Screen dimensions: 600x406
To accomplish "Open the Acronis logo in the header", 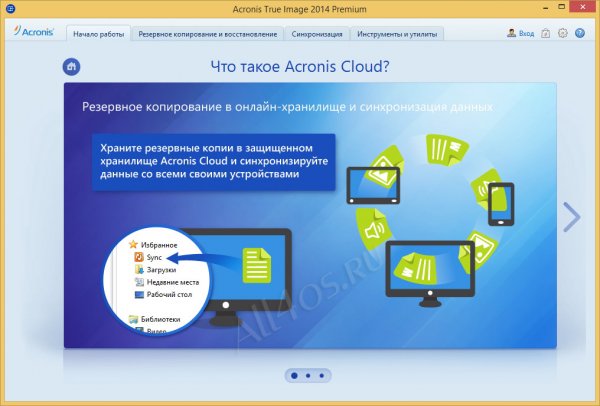I will (x=33, y=31).
